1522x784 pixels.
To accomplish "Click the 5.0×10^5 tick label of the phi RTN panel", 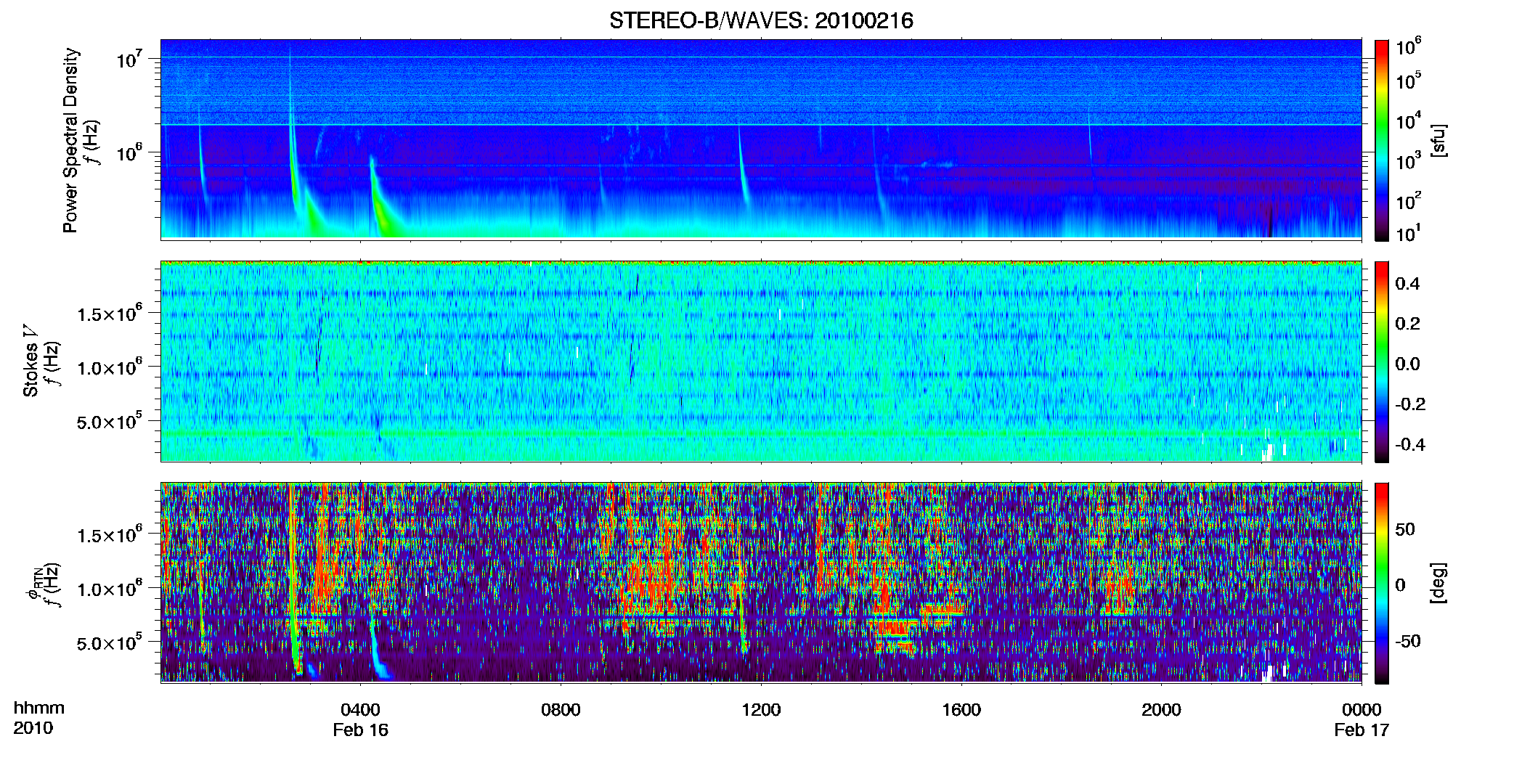I will point(110,642).
